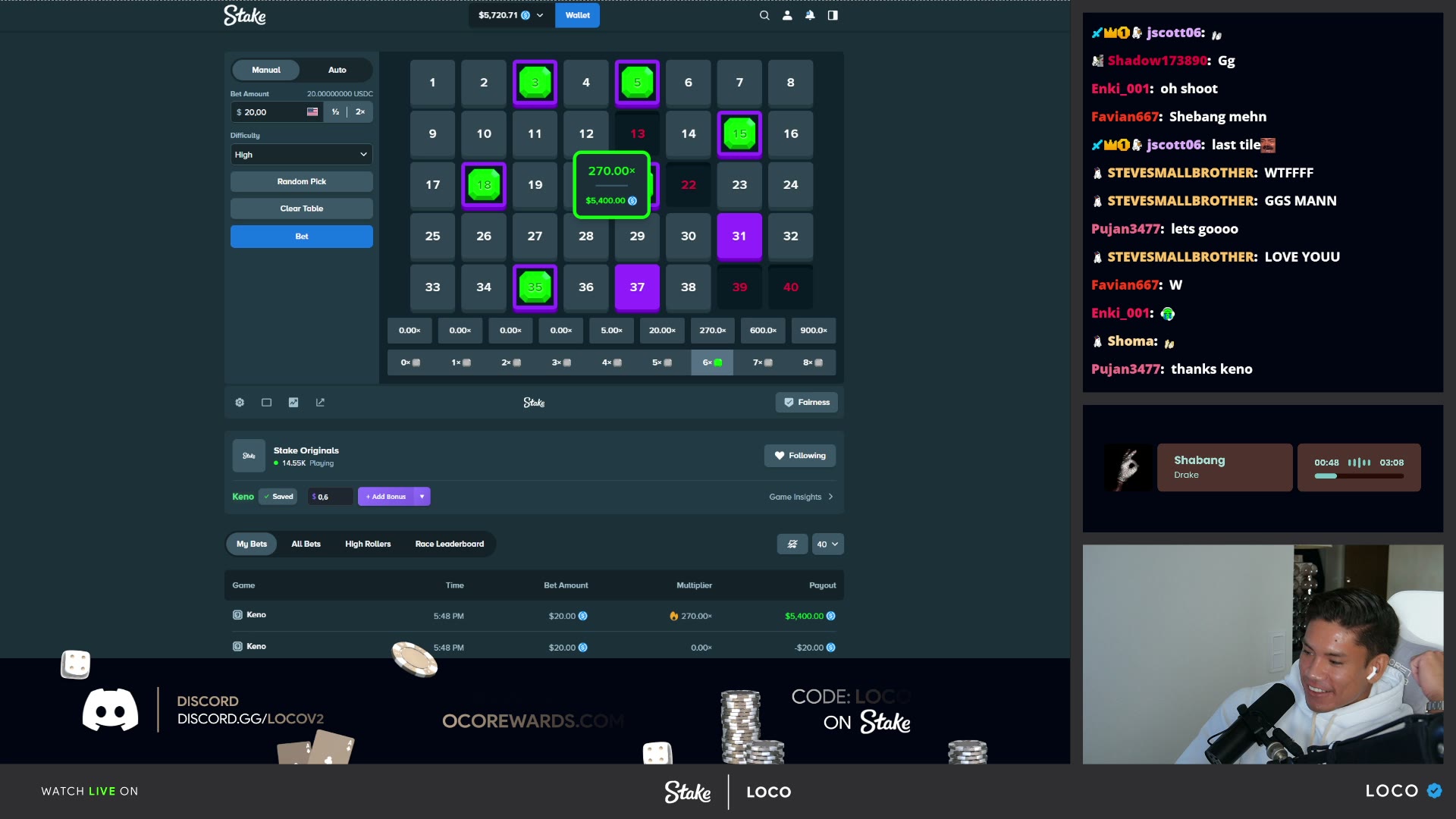
Task: Expand Game Insights chevron
Action: 831,497
